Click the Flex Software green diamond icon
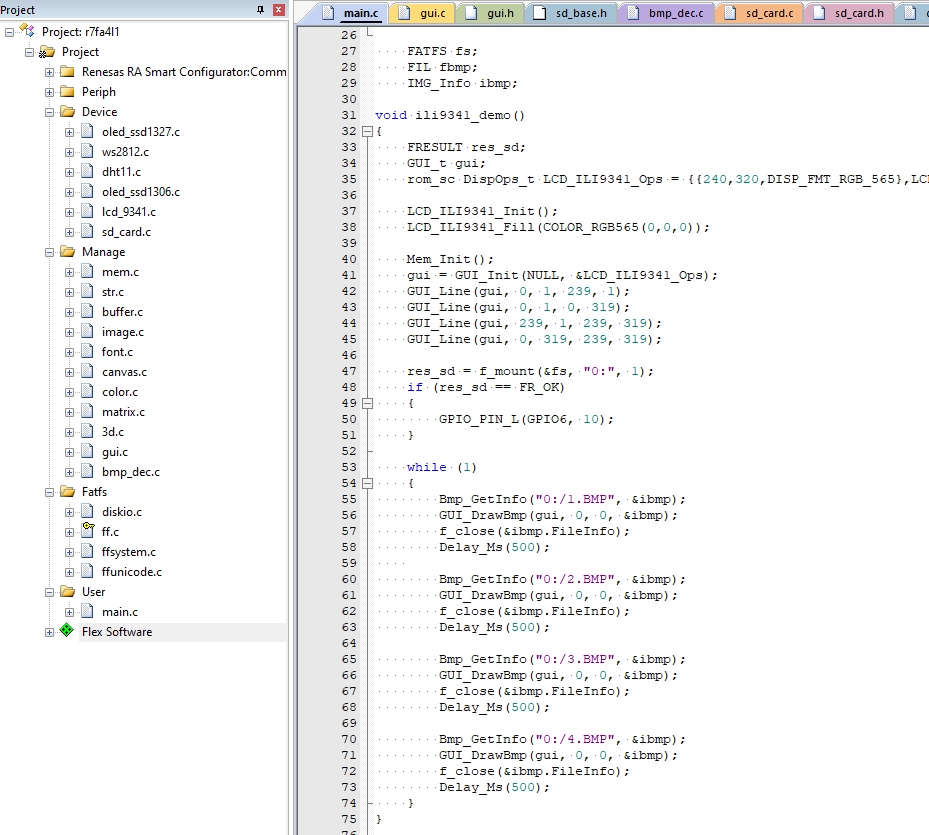Viewport: 929px width, 835px height. [67, 631]
